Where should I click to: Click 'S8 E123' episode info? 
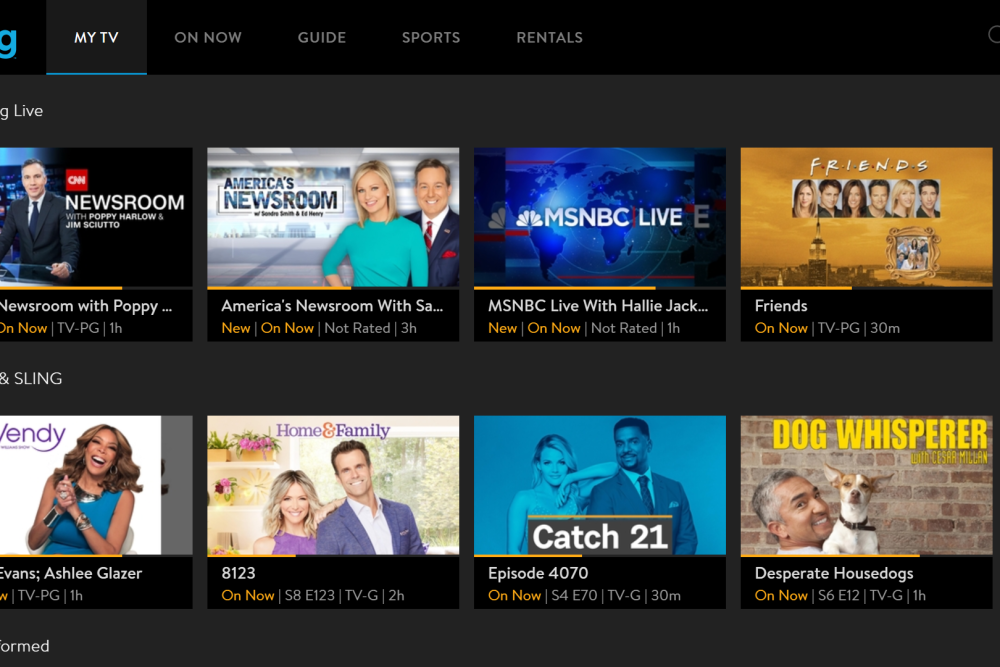pyautogui.click(x=309, y=596)
